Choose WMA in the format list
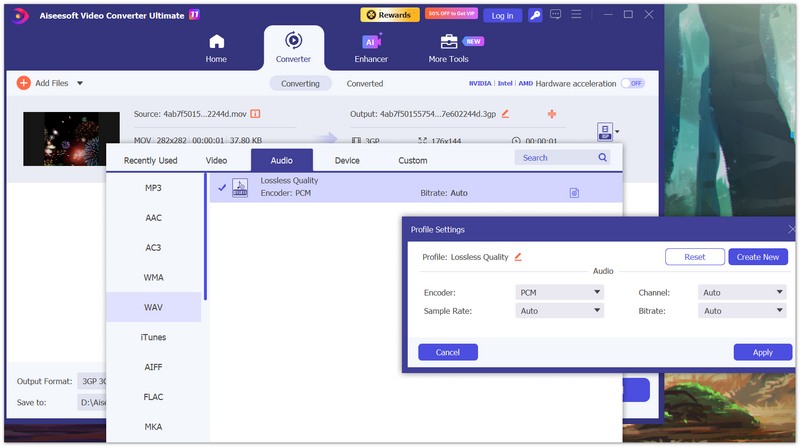Viewport: 800px width, 447px height. click(x=153, y=278)
